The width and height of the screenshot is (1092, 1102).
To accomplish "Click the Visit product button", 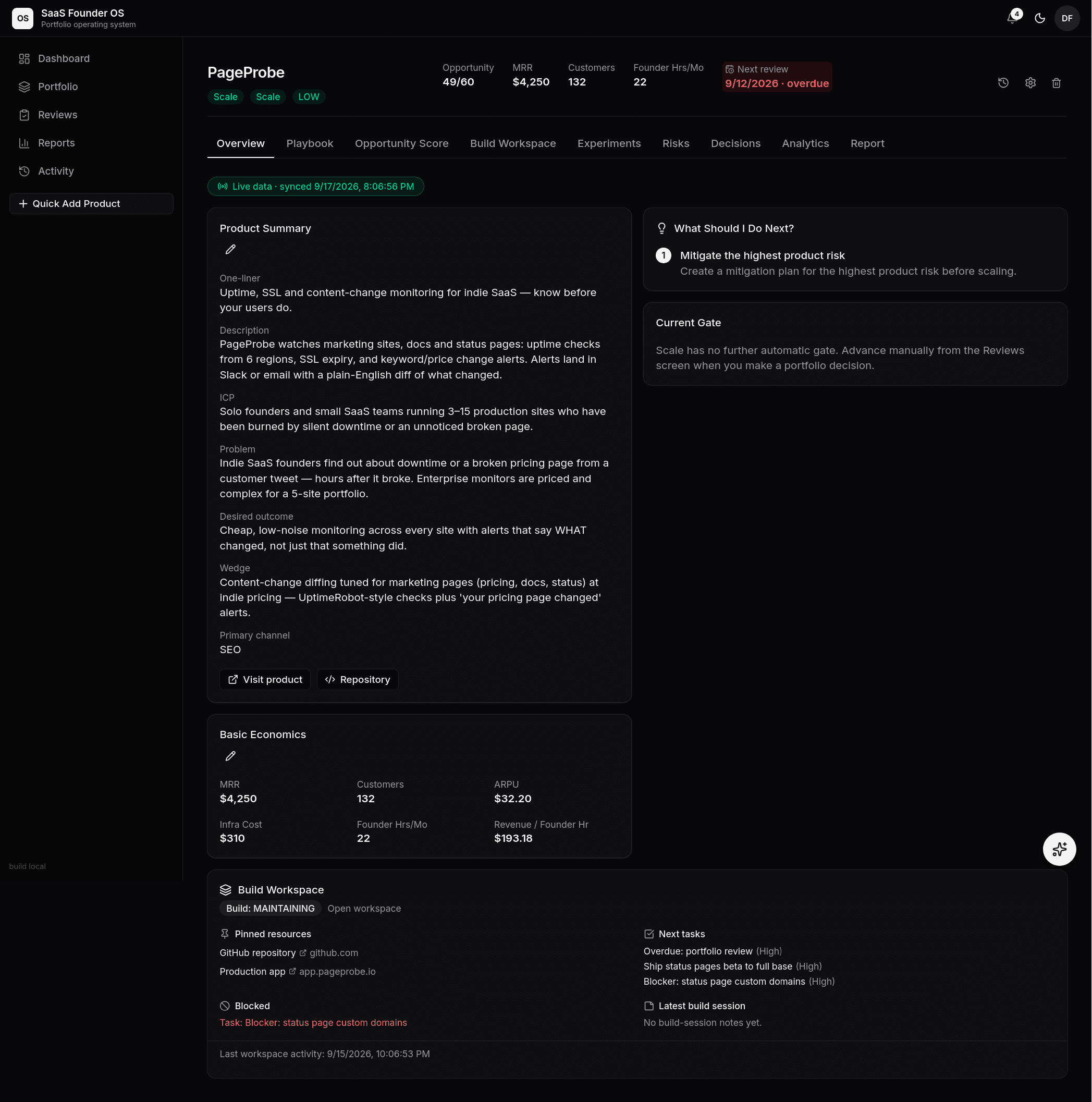I will point(265,679).
